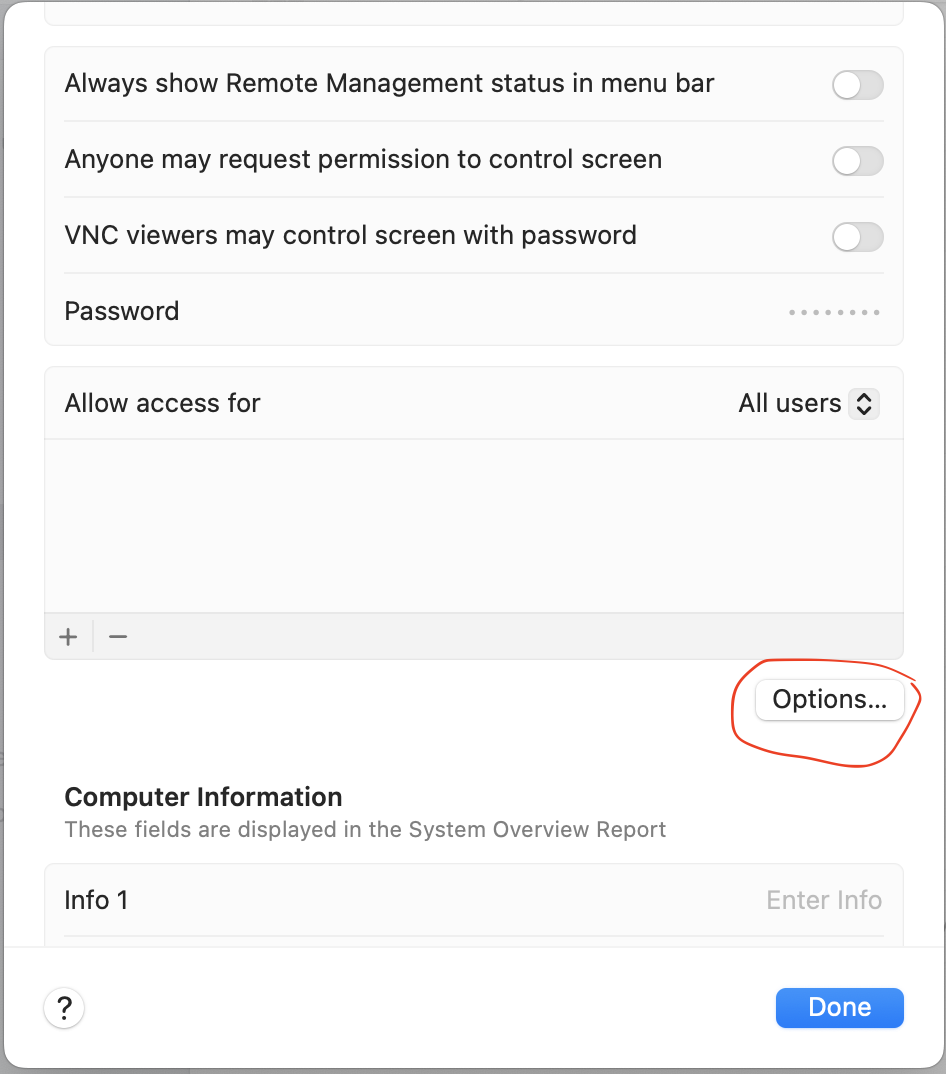Screen dimensions: 946x1074
Task: Open help with the question mark button
Action: [x=64, y=1007]
